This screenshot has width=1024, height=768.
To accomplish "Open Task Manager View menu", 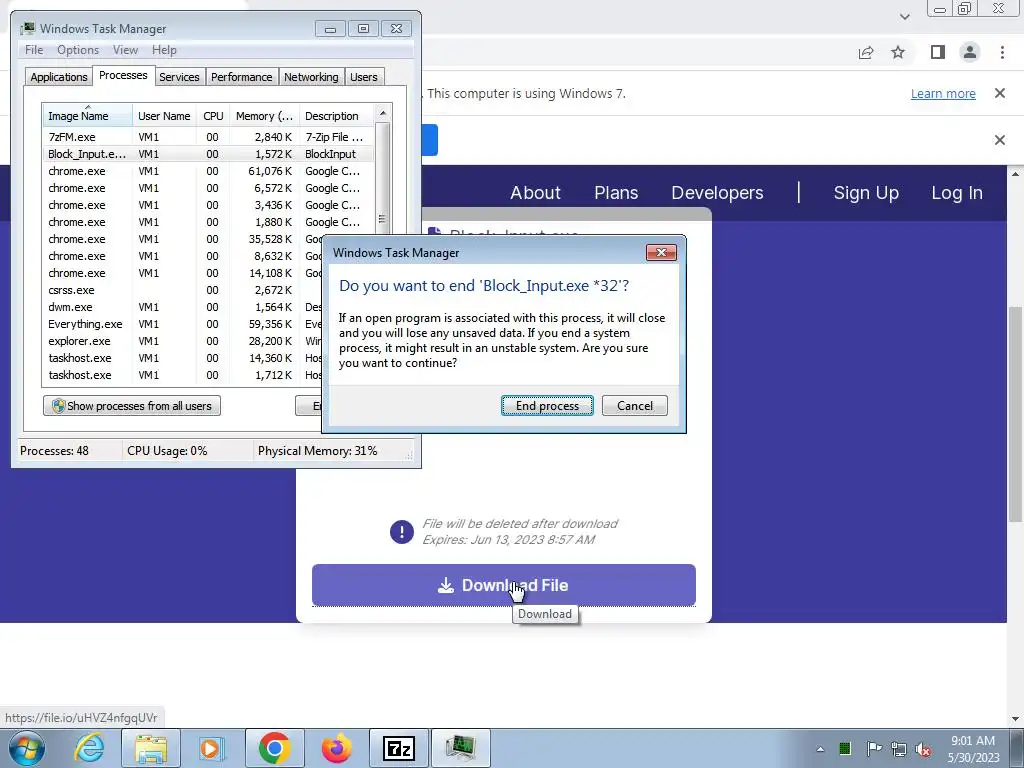I will pyautogui.click(x=125, y=50).
